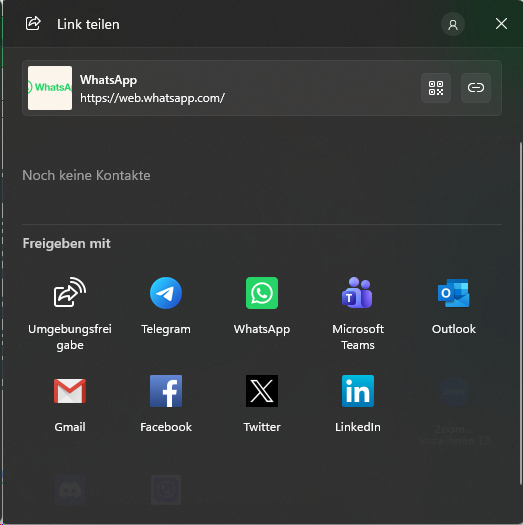Image resolution: width=523 pixels, height=525 pixels.
Task: Click the Link teilen title
Action: tap(88, 24)
